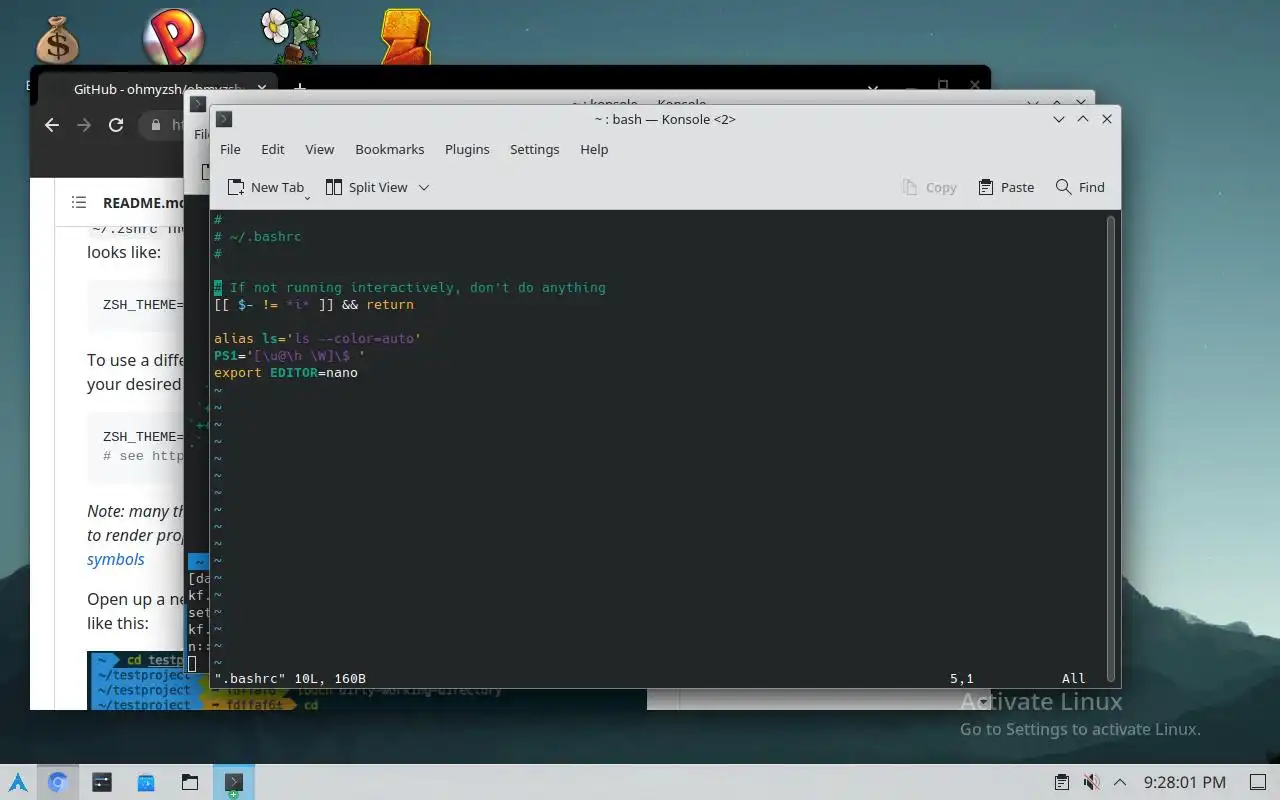The width and height of the screenshot is (1280, 800).
Task: Open Discover software center from taskbar
Action: pos(146,782)
